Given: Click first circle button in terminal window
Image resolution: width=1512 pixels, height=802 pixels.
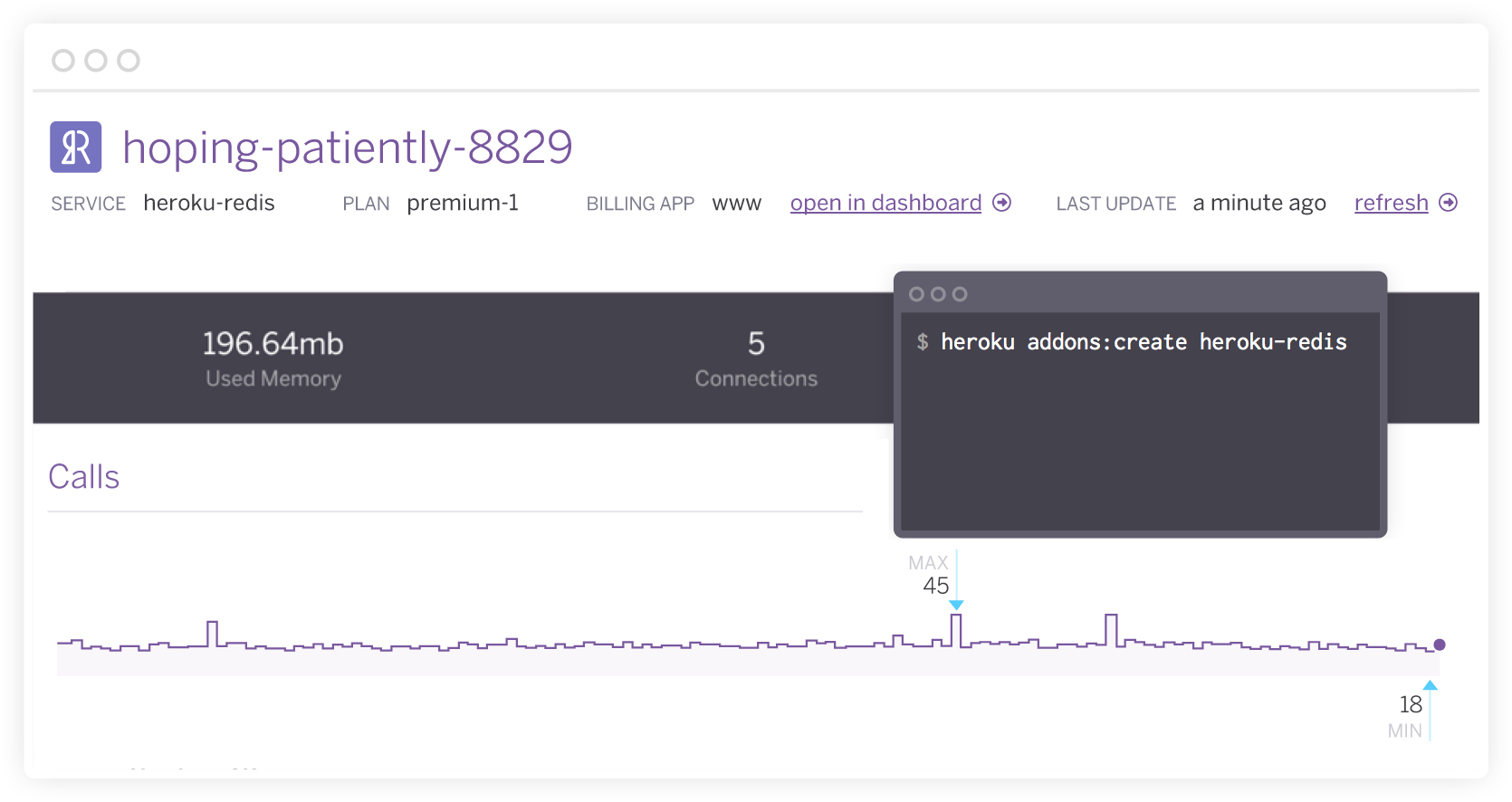Looking at the screenshot, I should click(x=916, y=294).
